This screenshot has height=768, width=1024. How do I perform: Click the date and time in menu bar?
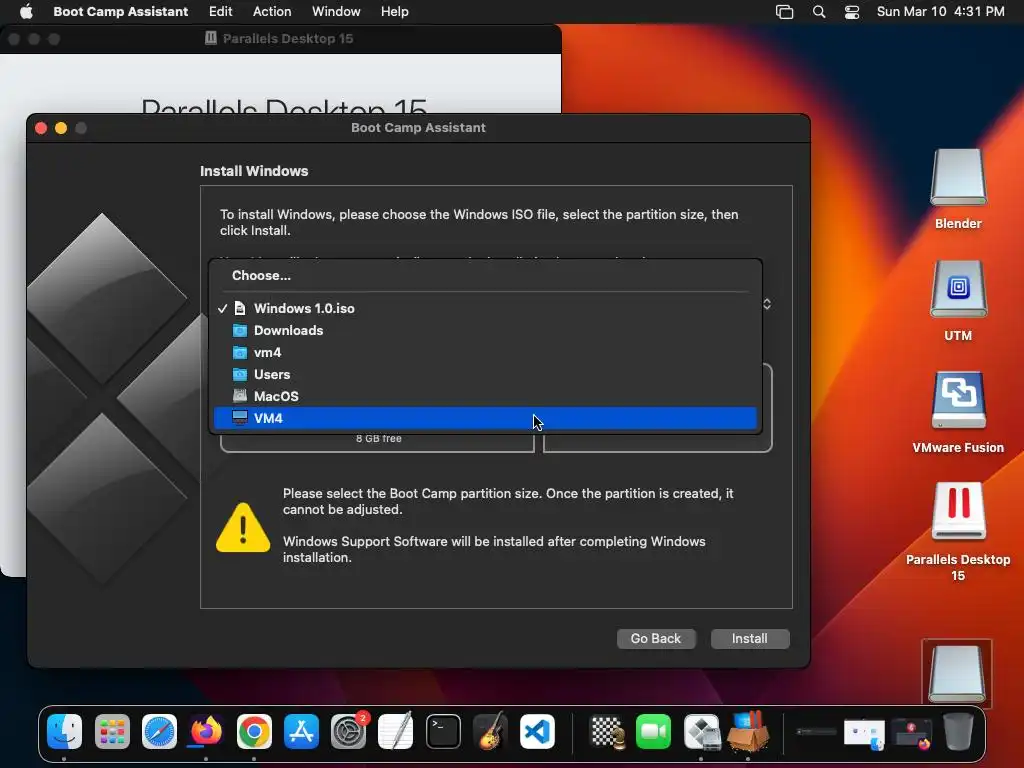[940, 11]
